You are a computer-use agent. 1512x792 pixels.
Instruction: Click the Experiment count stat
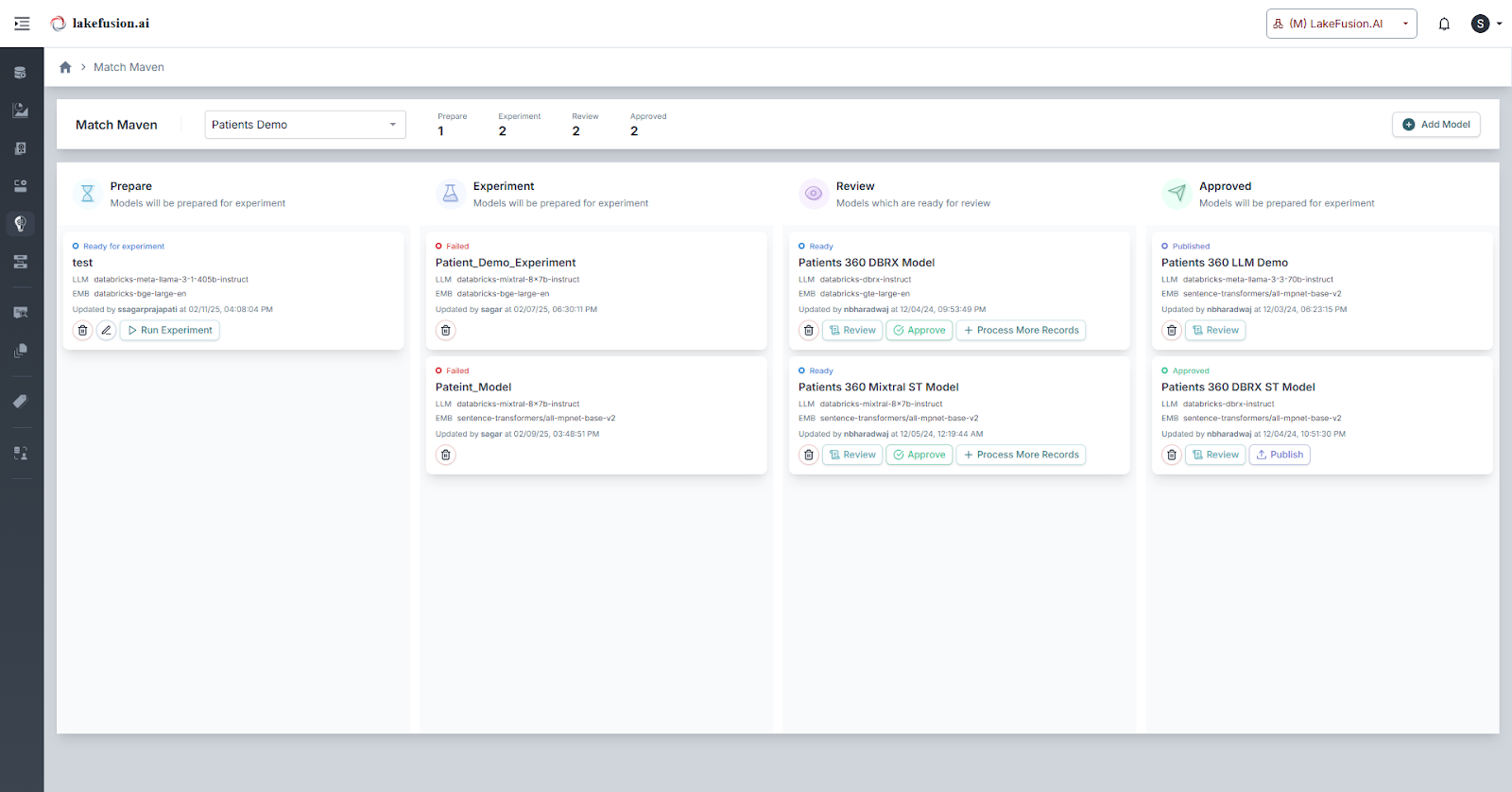click(519, 124)
